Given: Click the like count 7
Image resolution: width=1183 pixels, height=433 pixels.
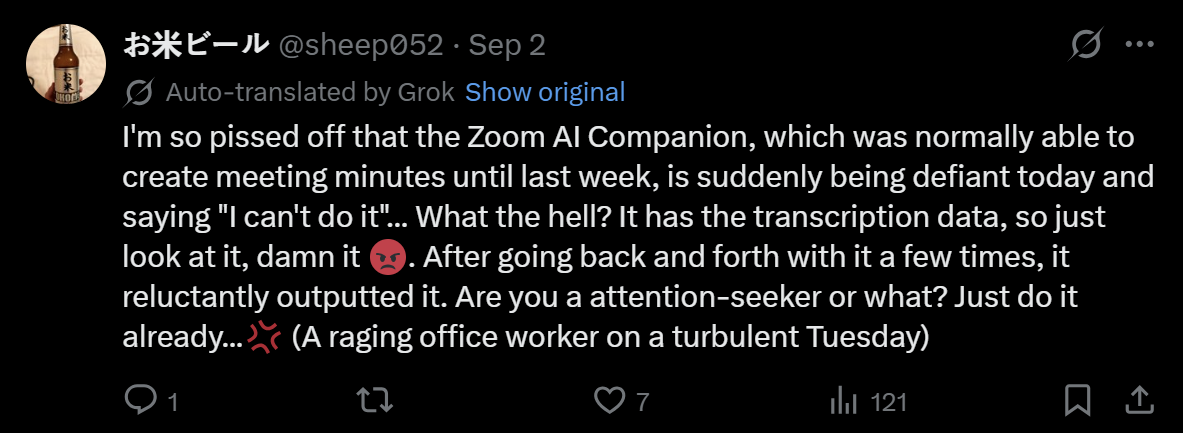Looking at the screenshot, I should tap(642, 402).
